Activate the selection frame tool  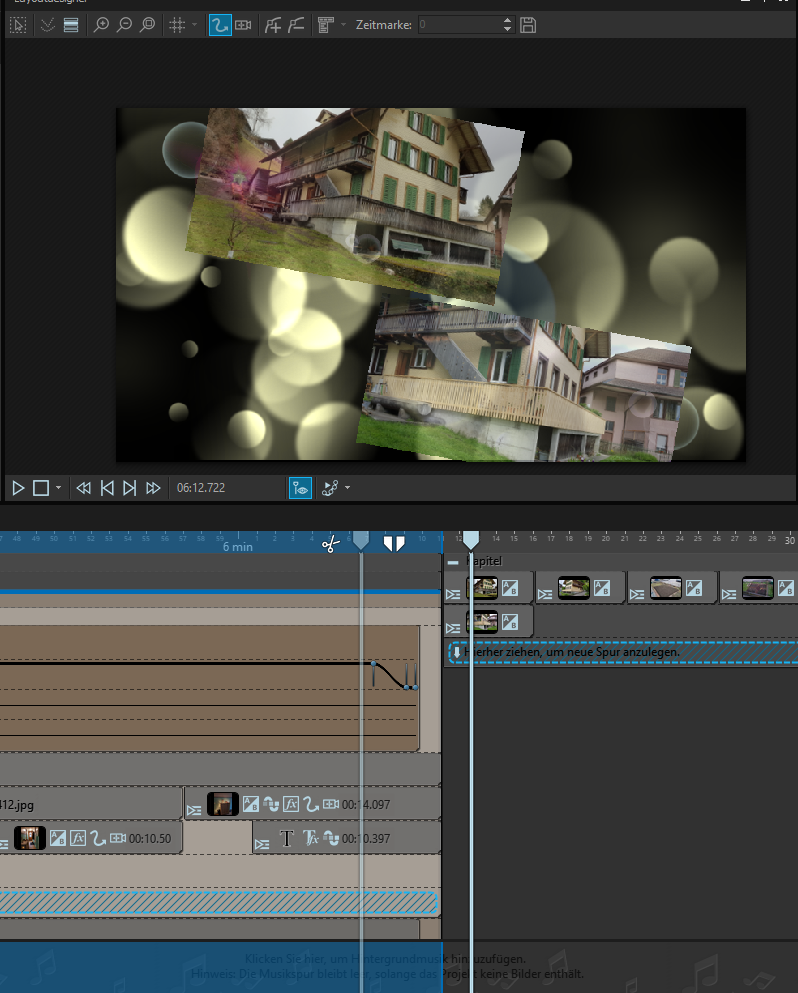click(18, 25)
